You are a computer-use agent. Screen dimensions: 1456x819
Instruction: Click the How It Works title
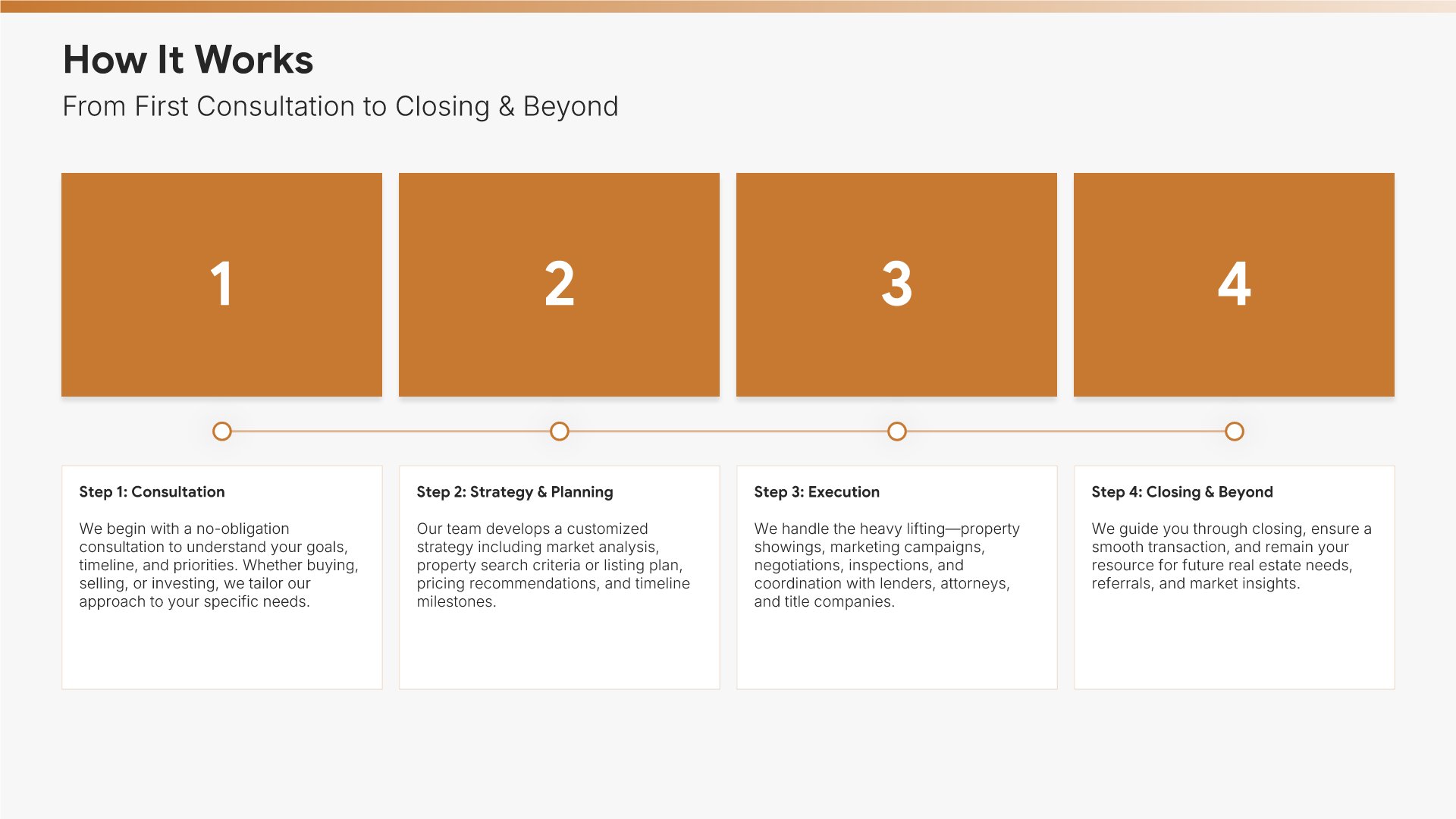point(188,60)
